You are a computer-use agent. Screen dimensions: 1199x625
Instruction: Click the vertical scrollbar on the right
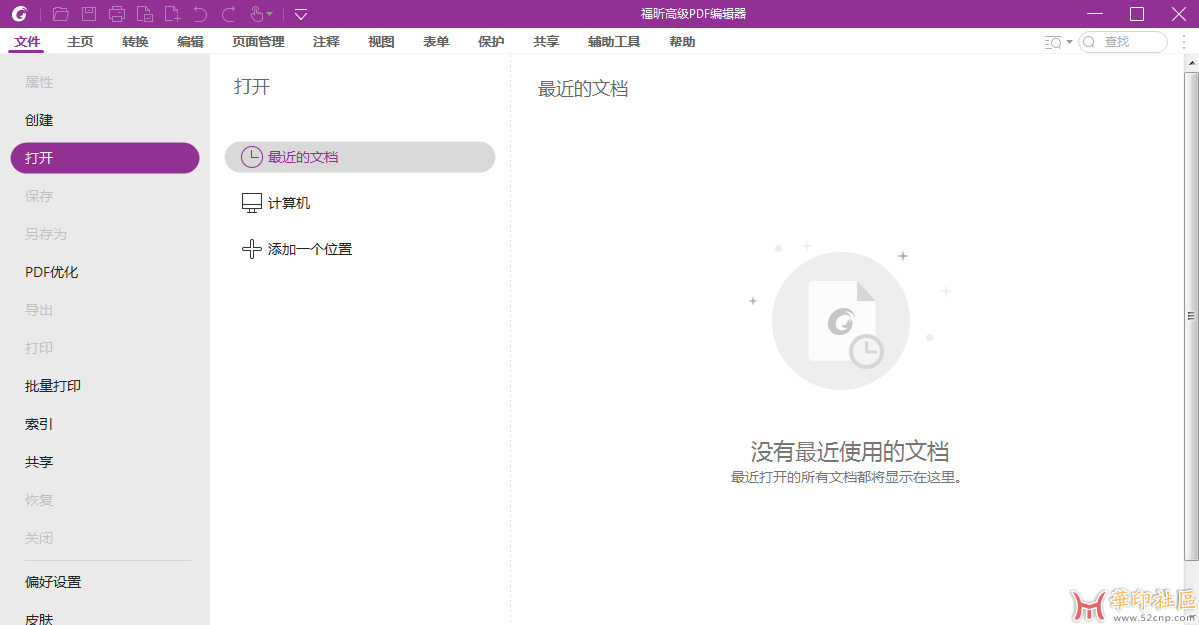coord(1191,316)
